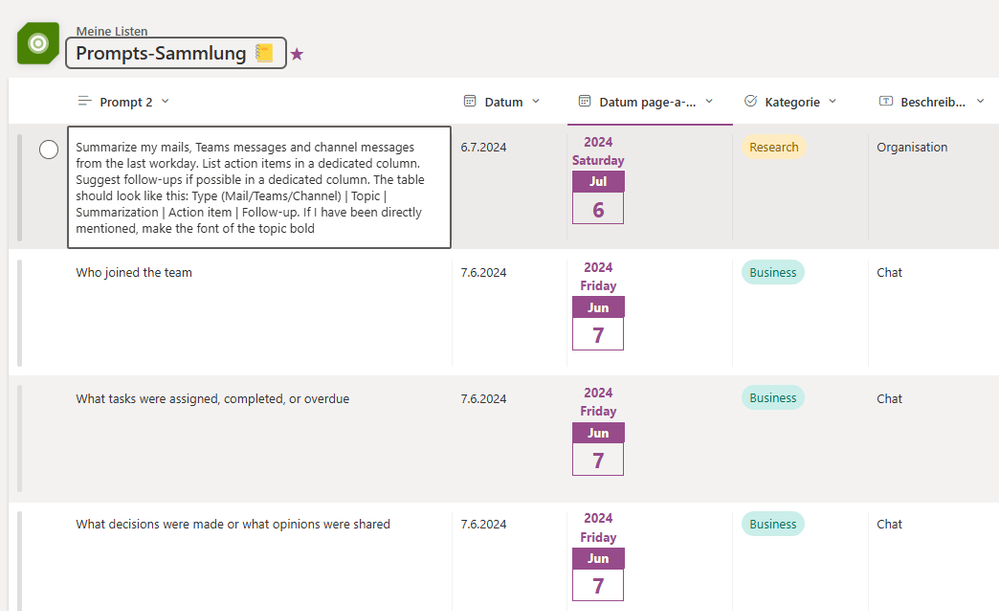The height and width of the screenshot is (611, 999).
Task: Click the notebook emoji in the list title
Action: pos(264,53)
